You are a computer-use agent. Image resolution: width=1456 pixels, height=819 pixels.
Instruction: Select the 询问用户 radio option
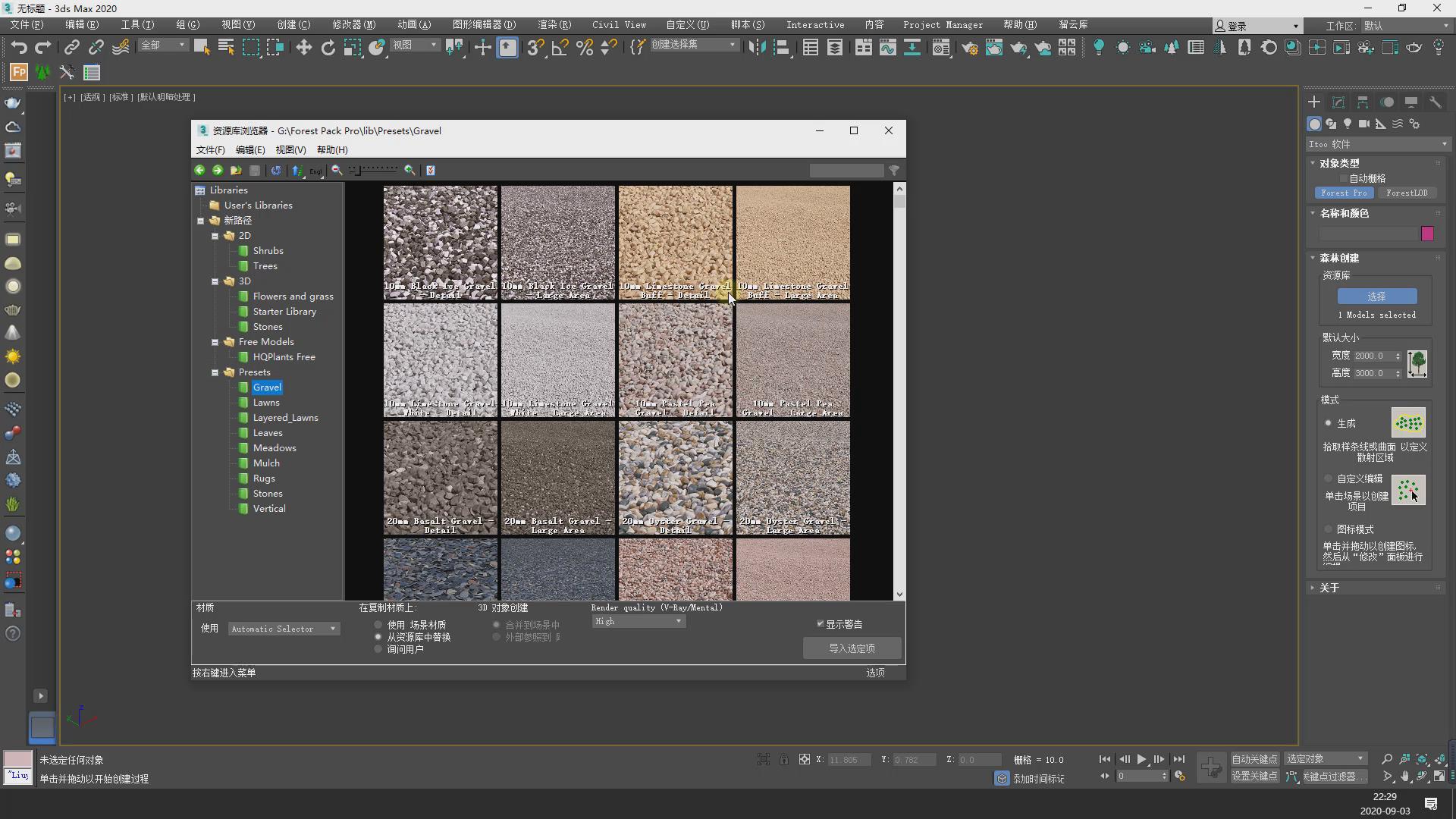tap(378, 649)
